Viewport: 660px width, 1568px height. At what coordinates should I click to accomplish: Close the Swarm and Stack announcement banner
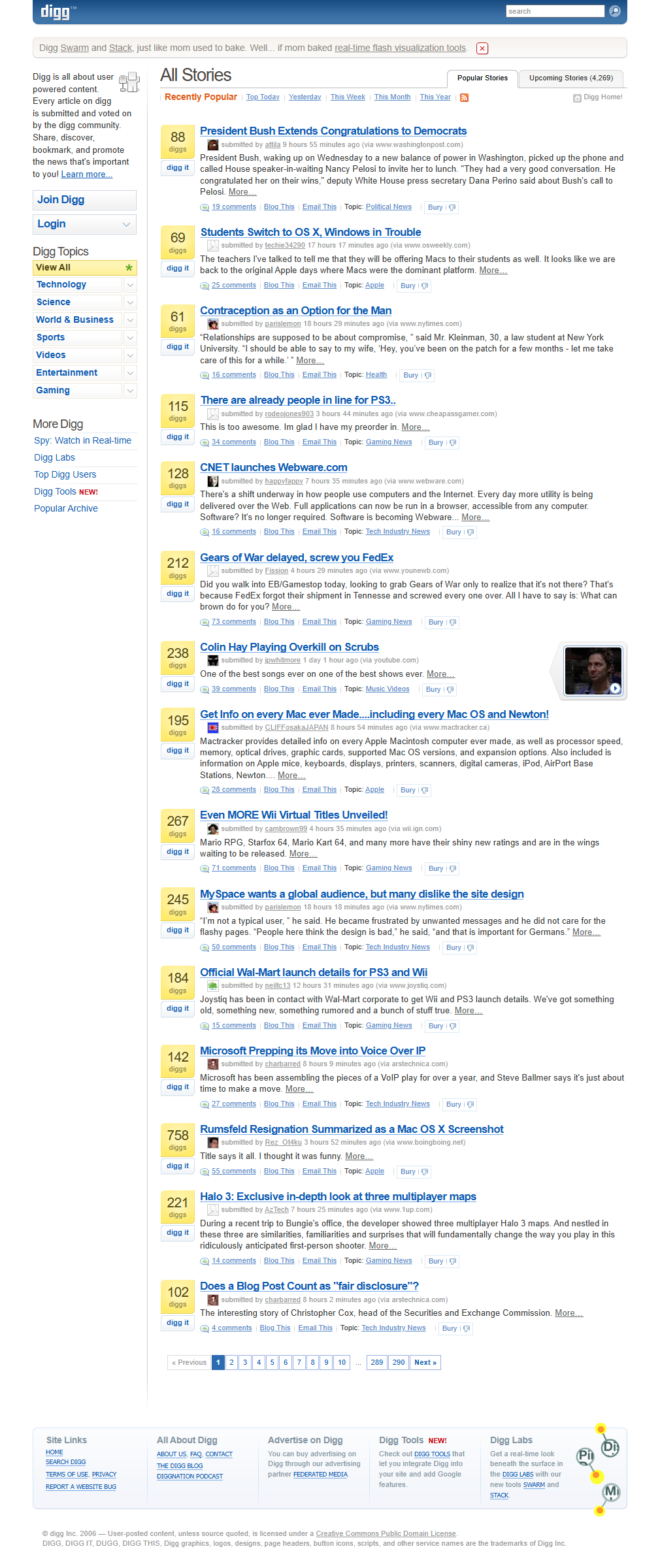point(482,48)
